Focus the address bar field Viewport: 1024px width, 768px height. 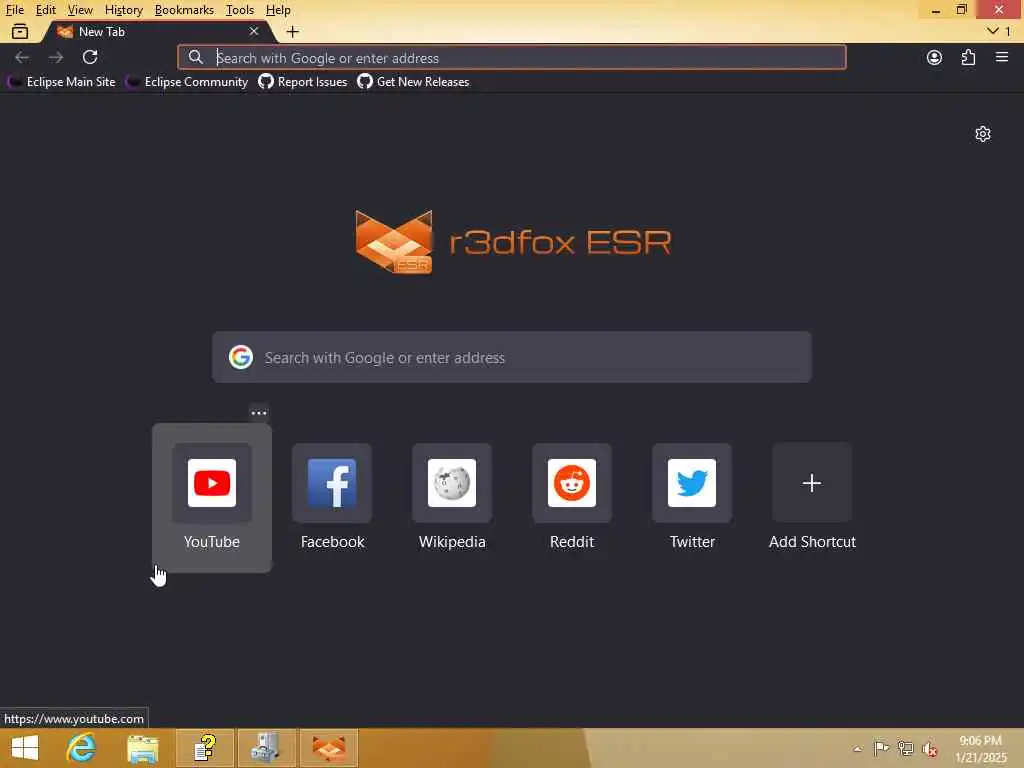(x=511, y=57)
